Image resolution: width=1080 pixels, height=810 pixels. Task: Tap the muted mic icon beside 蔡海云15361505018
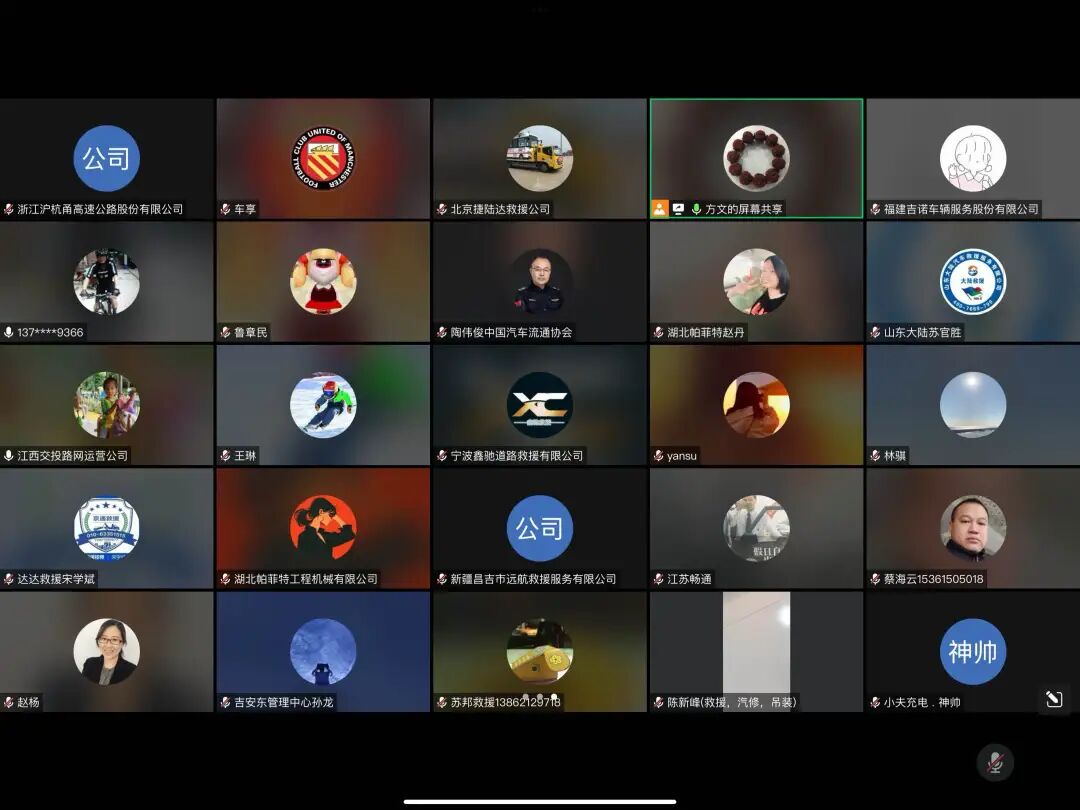coord(875,579)
